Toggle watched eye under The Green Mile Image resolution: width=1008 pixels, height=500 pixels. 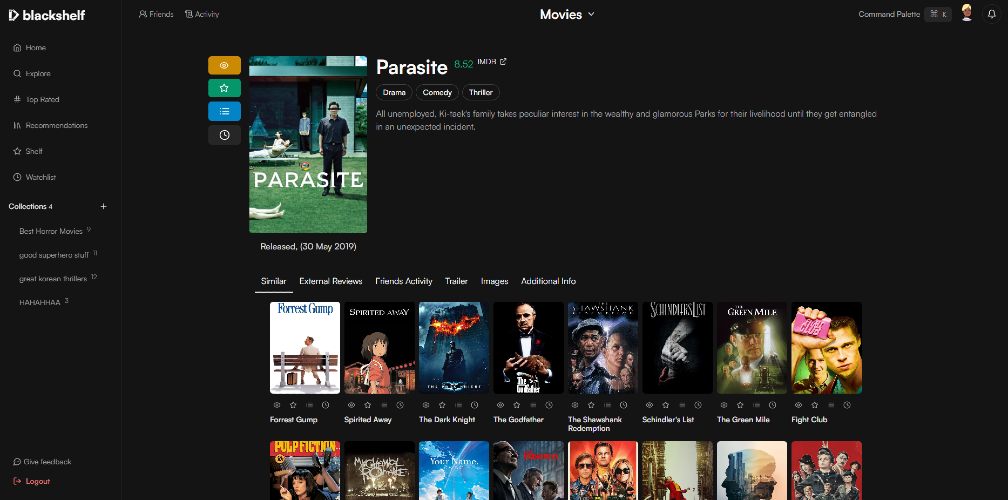(724, 405)
